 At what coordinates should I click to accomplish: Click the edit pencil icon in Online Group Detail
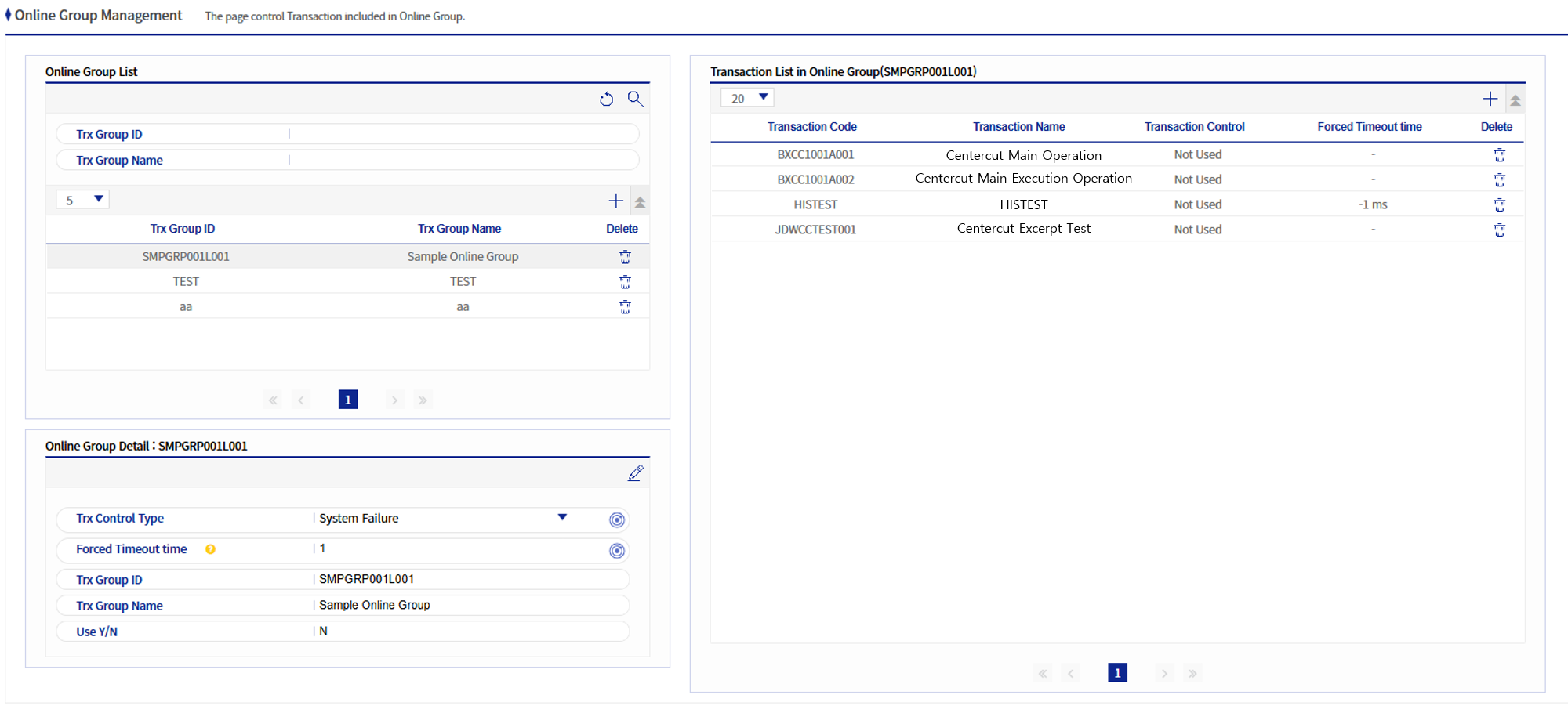click(x=635, y=473)
